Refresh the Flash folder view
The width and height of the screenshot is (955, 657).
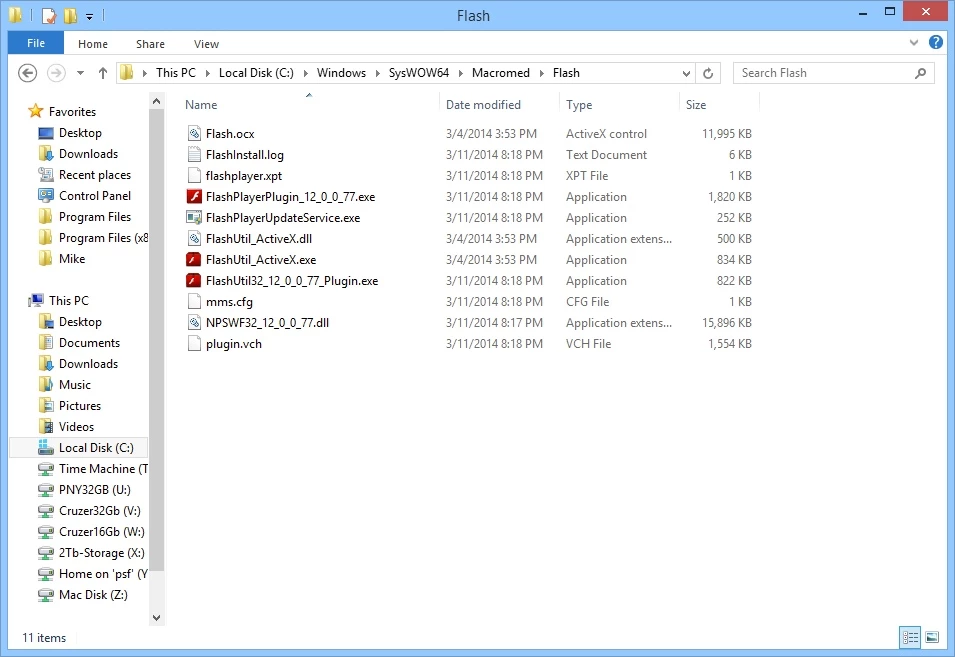click(708, 73)
